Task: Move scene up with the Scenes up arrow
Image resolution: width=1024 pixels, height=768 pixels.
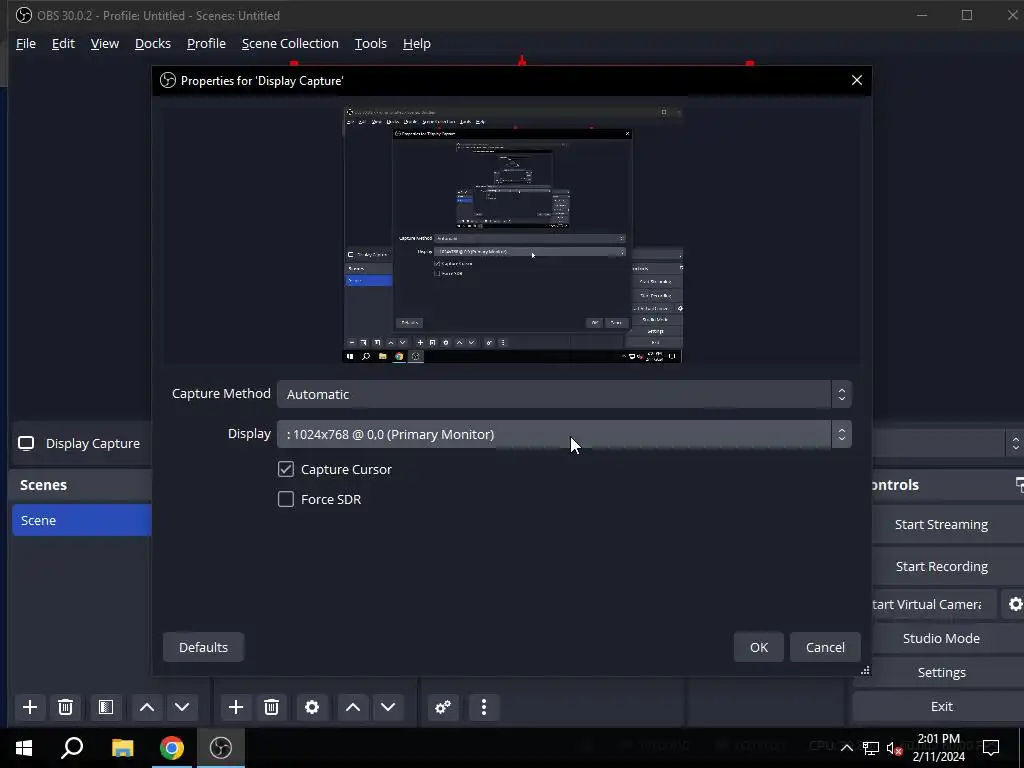Action: [x=147, y=707]
